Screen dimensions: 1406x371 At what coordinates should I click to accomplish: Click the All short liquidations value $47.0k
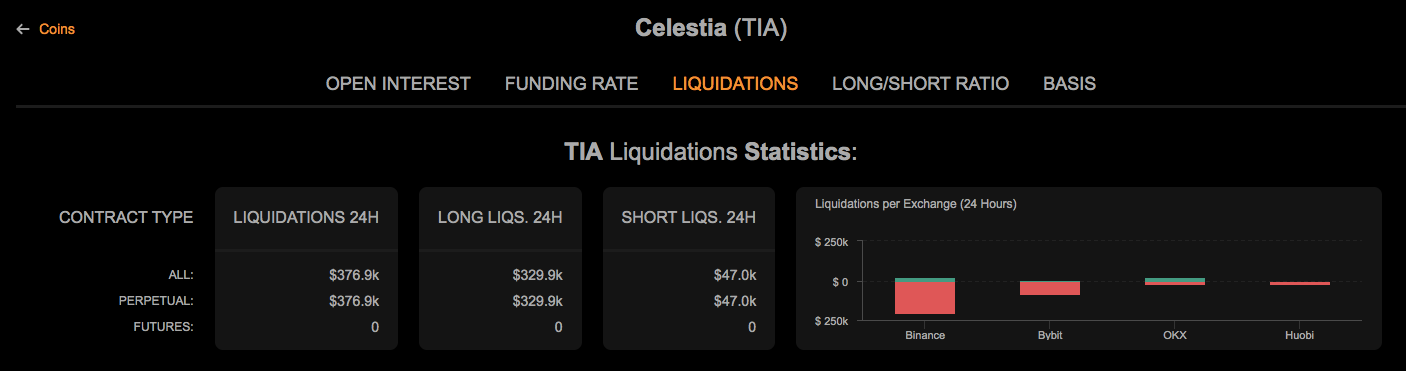[x=734, y=275]
